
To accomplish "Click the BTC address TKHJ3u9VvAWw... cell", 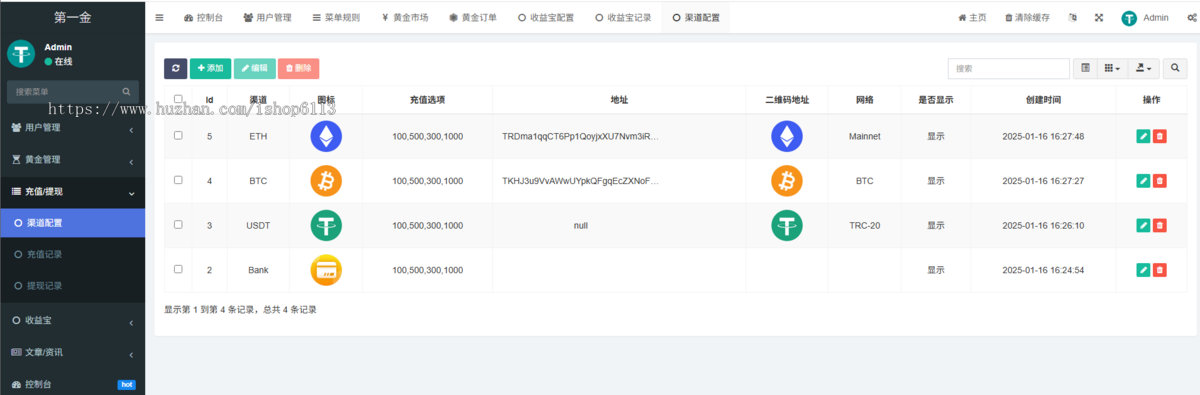I will tap(581, 181).
